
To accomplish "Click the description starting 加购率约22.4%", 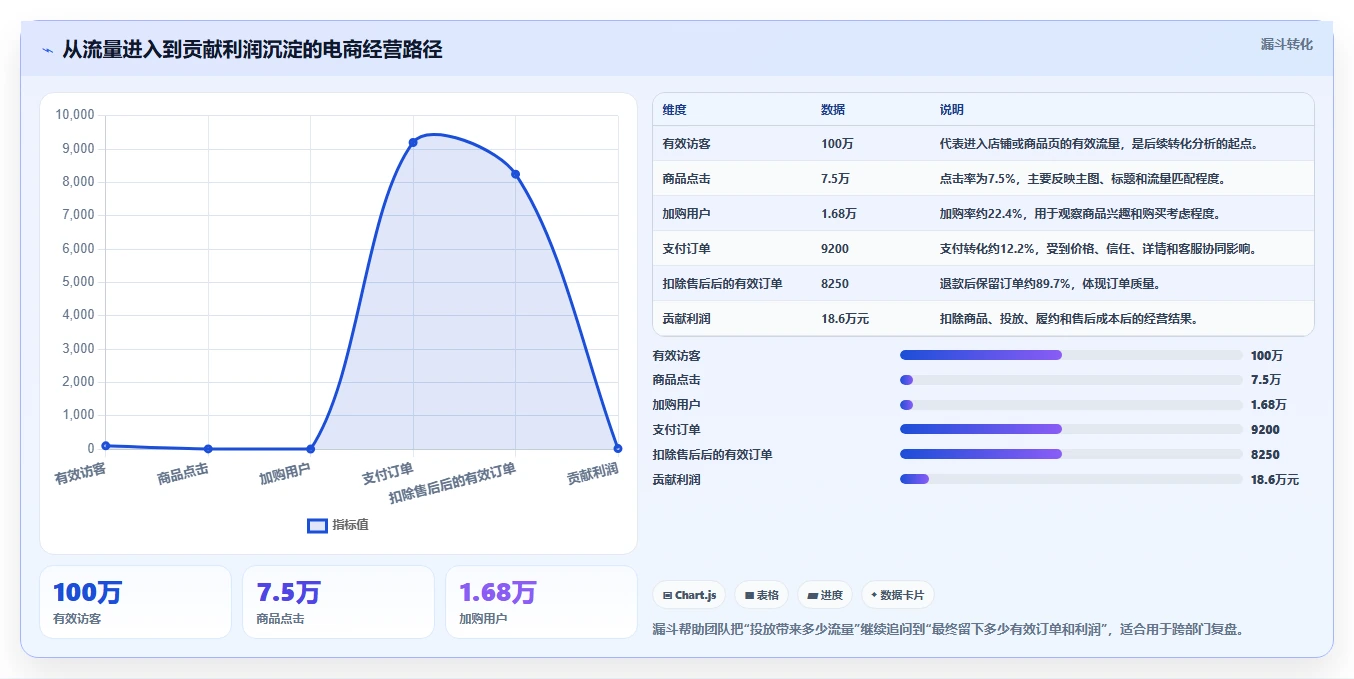I will (1080, 214).
